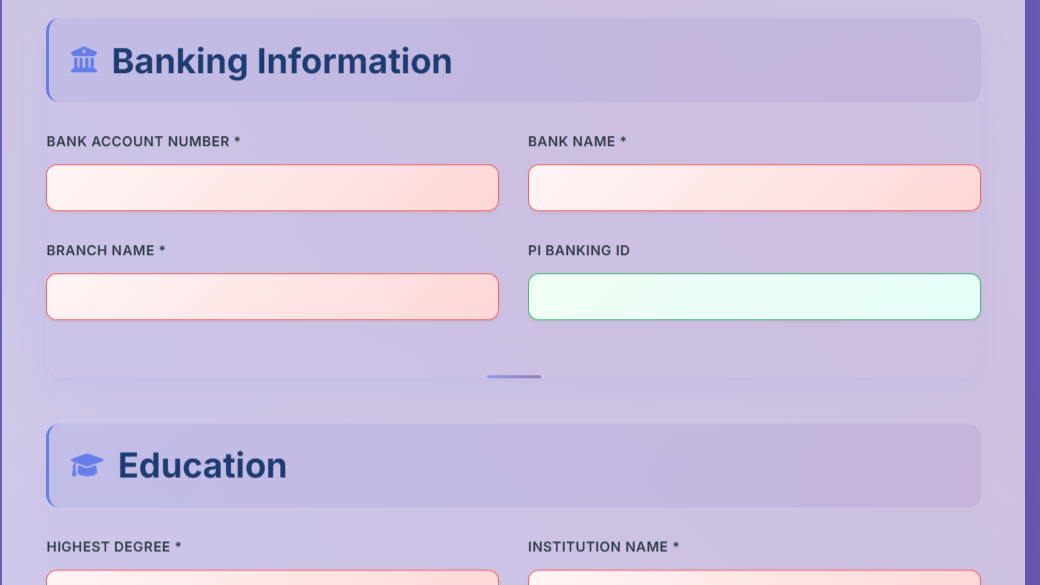Click inside the Branch Name field
Screen dimensions: 1040x585
tap(273, 296)
